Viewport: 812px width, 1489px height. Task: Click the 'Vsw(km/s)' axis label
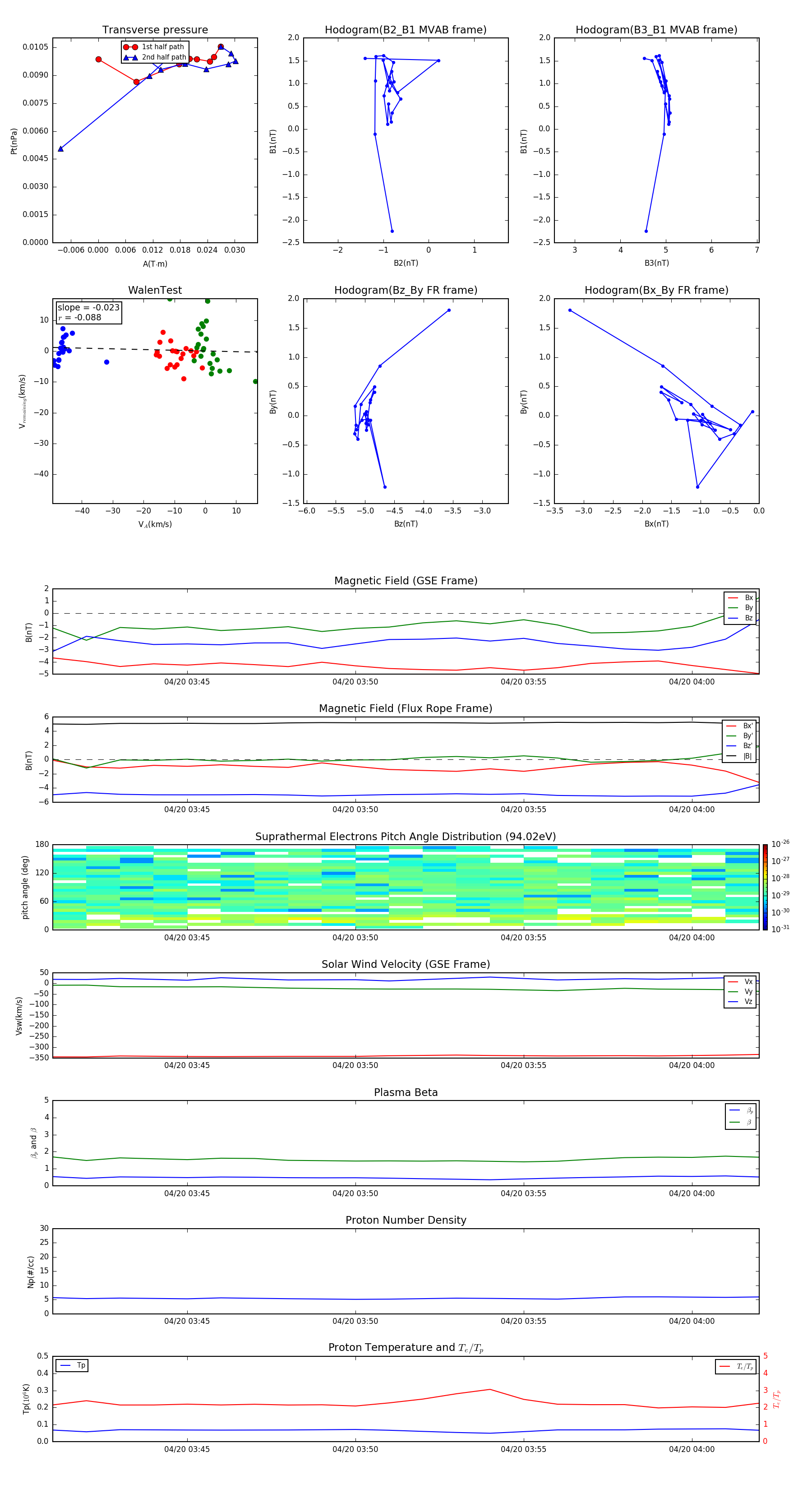tap(18, 1016)
